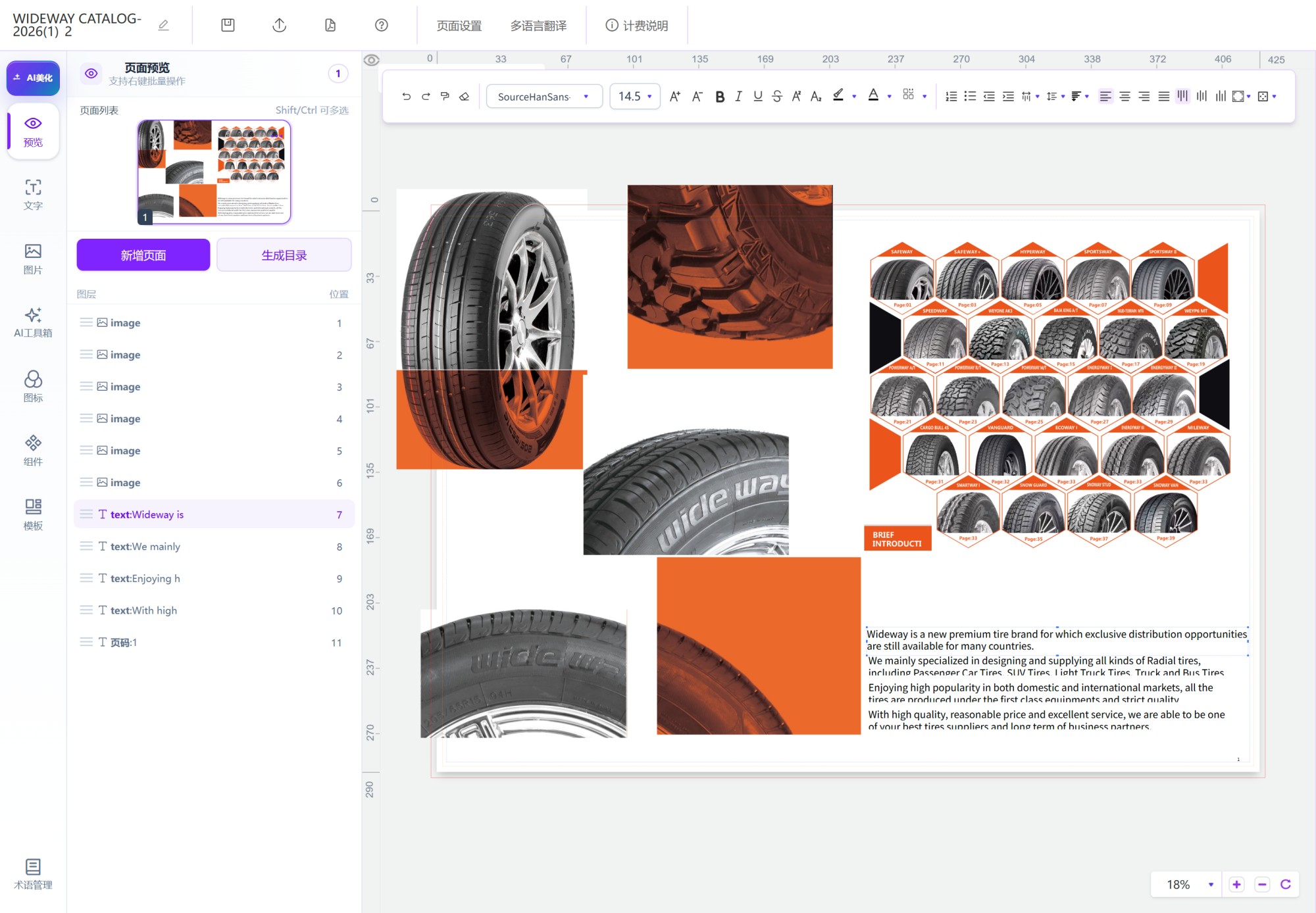Image resolution: width=1316 pixels, height=913 pixels.
Task: Open the 文字 text sidebar tab
Action: tap(33, 195)
